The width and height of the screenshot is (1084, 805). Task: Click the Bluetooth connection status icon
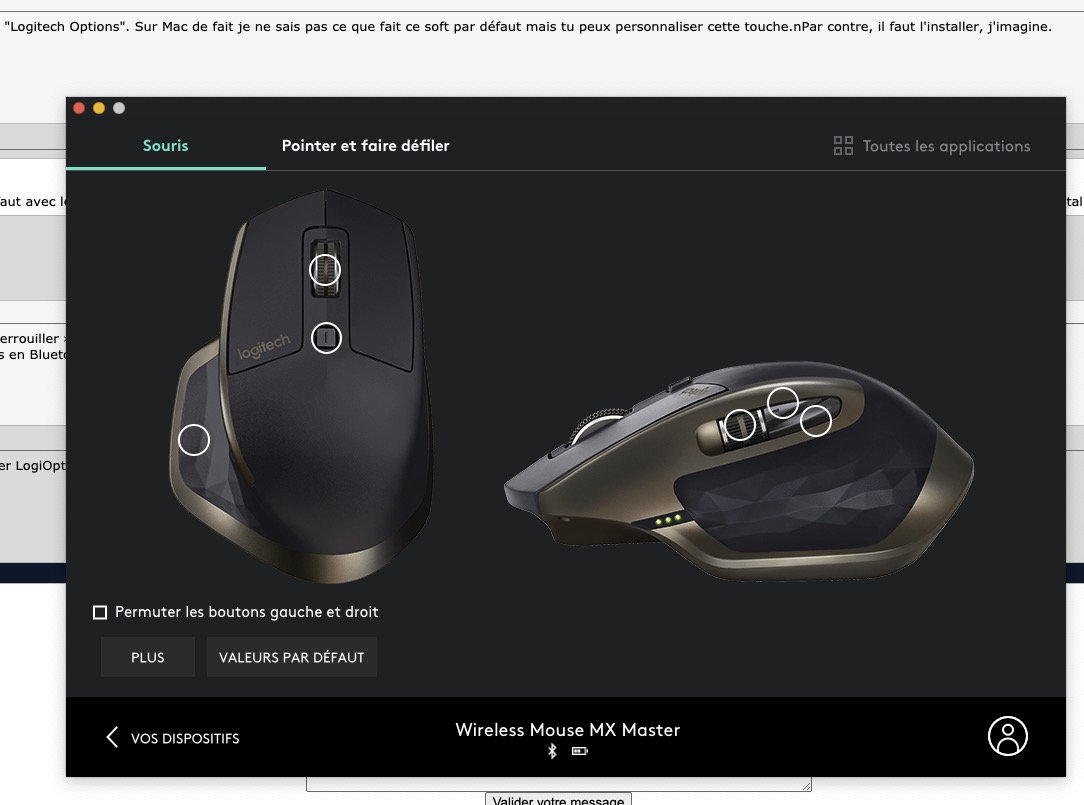pyautogui.click(x=552, y=751)
